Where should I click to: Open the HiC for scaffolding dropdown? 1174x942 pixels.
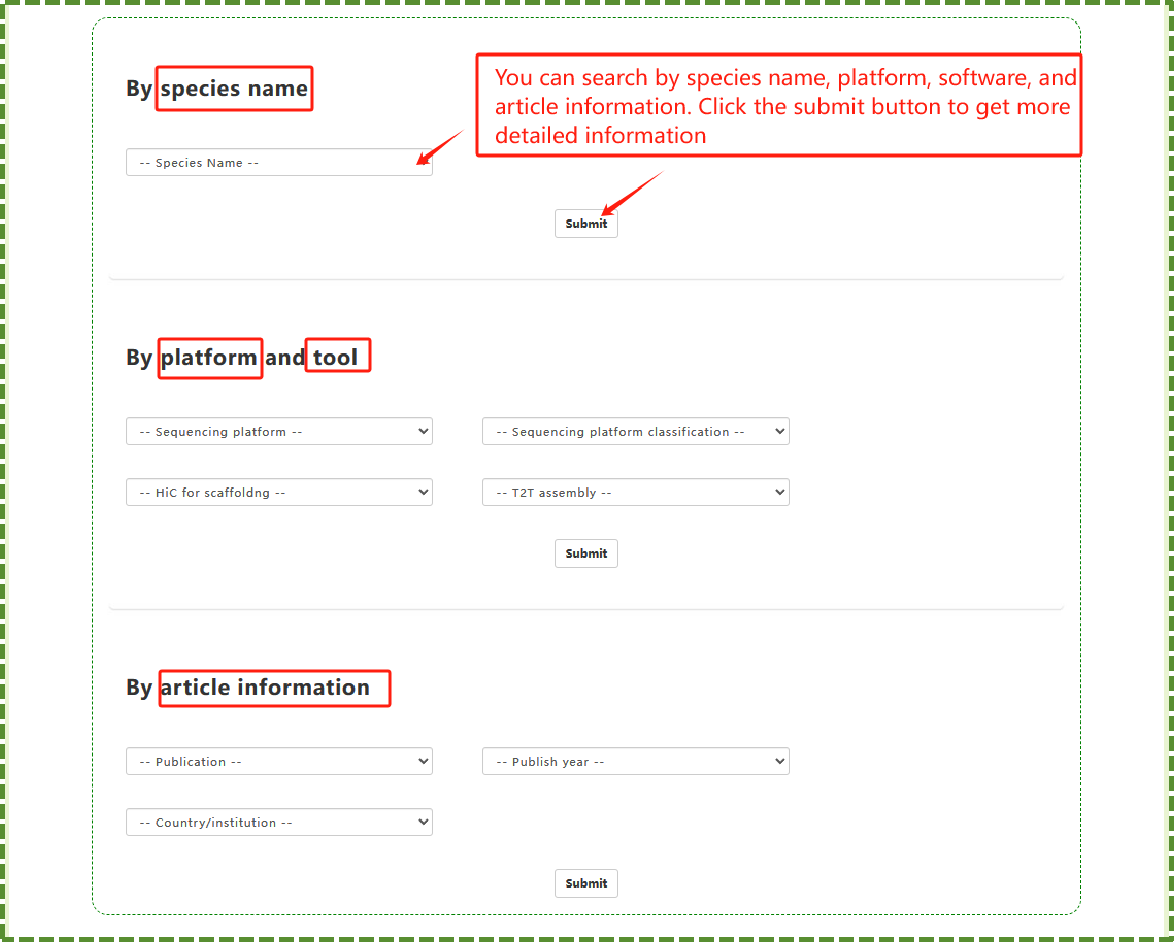[x=279, y=493]
